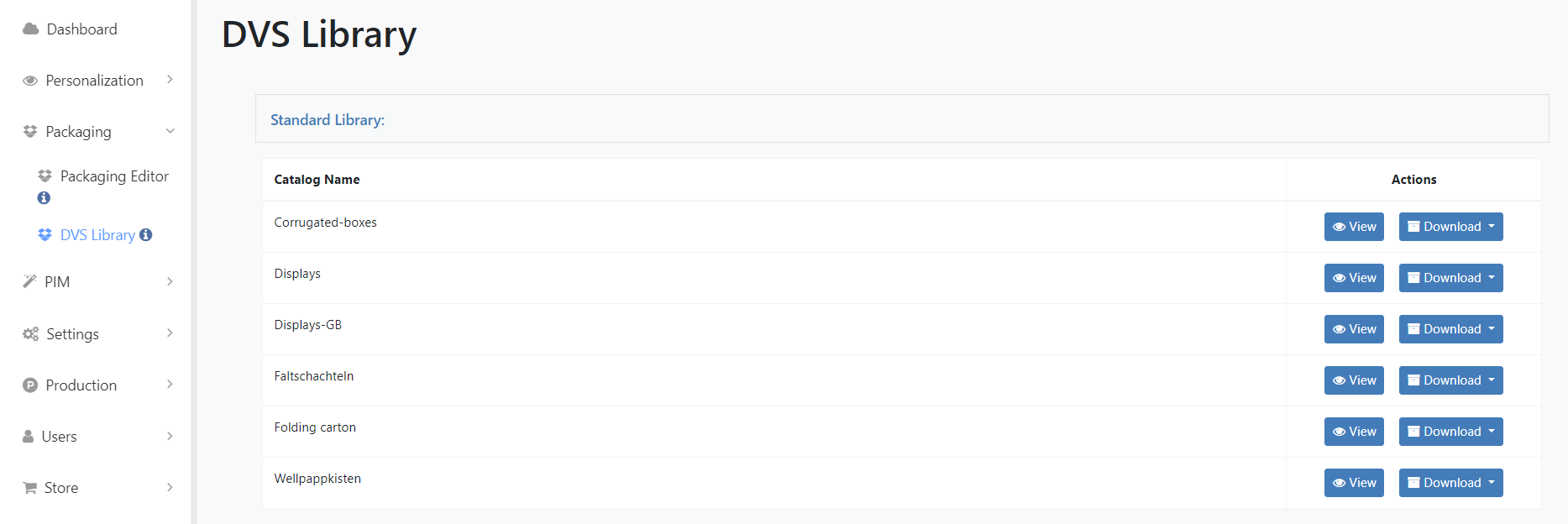Open Download dropdown for Wellpappkisten
1568x524 pixels.
1450,483
